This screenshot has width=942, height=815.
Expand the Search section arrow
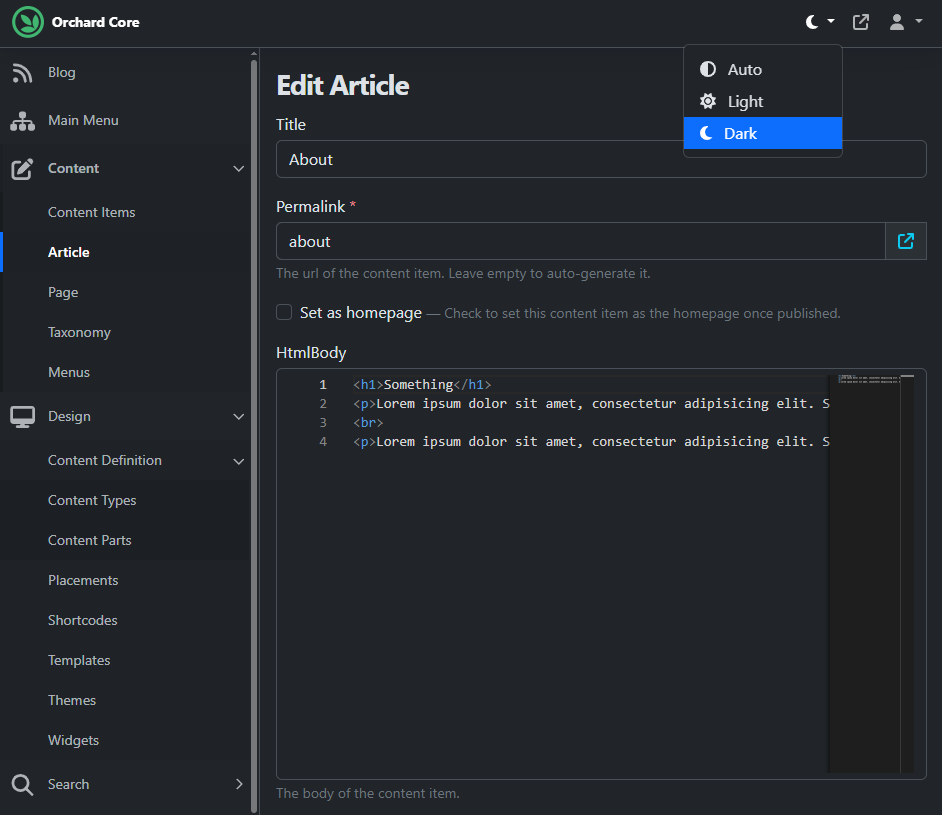pyautogui.click(x=239, y=784)
